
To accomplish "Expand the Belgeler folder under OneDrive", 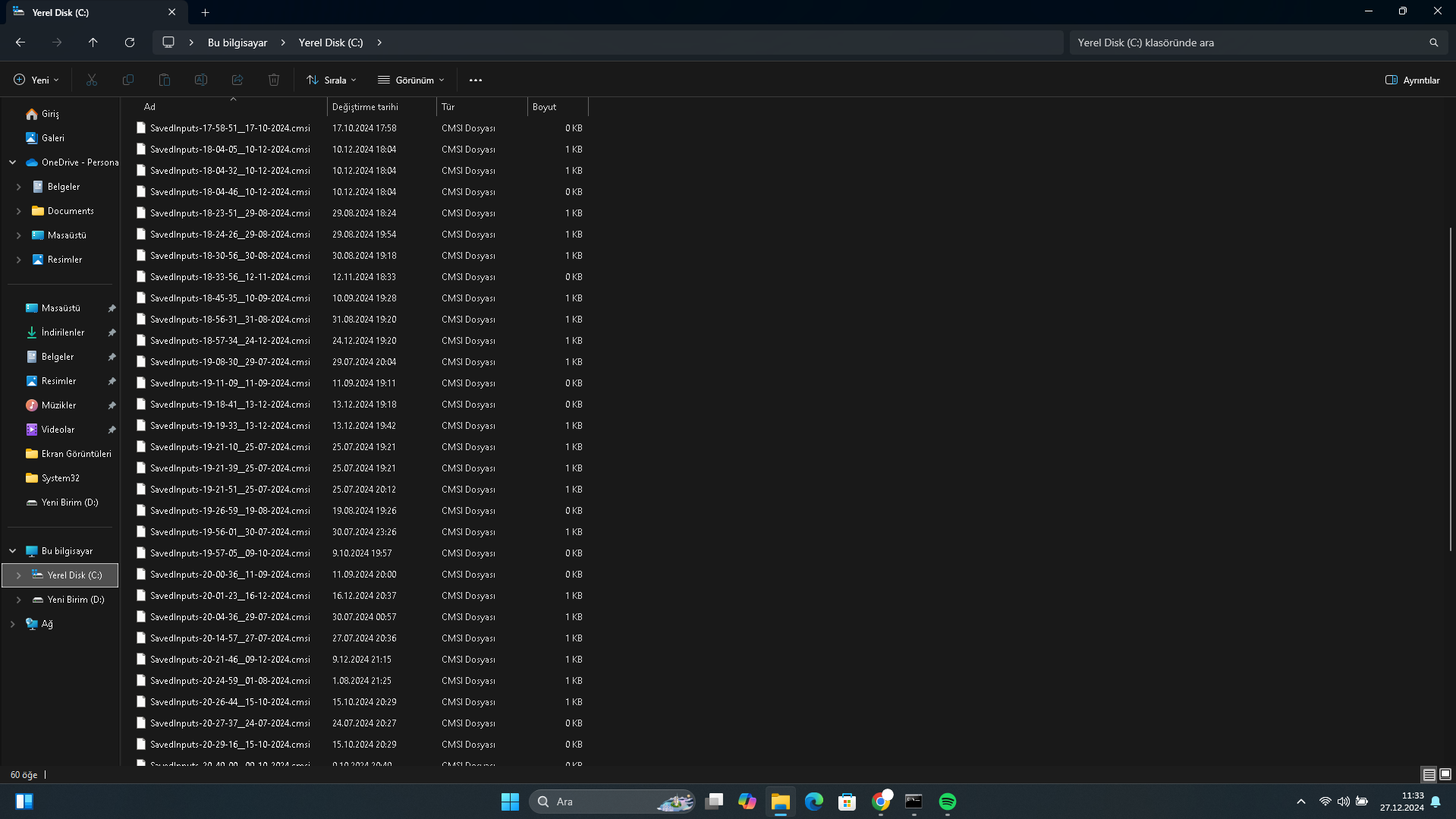I will pos(19,187).
